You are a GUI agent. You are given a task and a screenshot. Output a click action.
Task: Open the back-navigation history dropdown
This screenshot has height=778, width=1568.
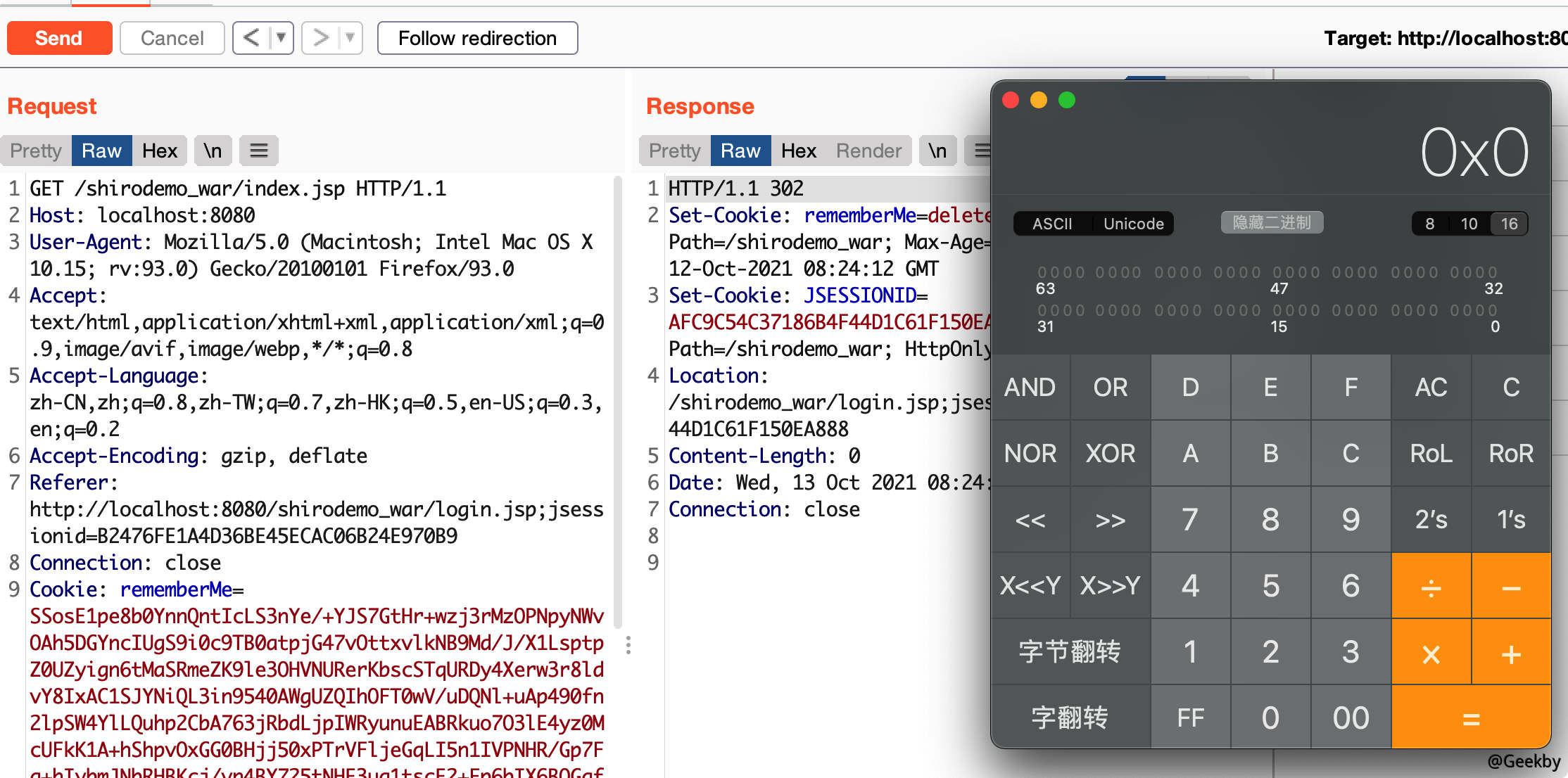click(x=279, y=37)
